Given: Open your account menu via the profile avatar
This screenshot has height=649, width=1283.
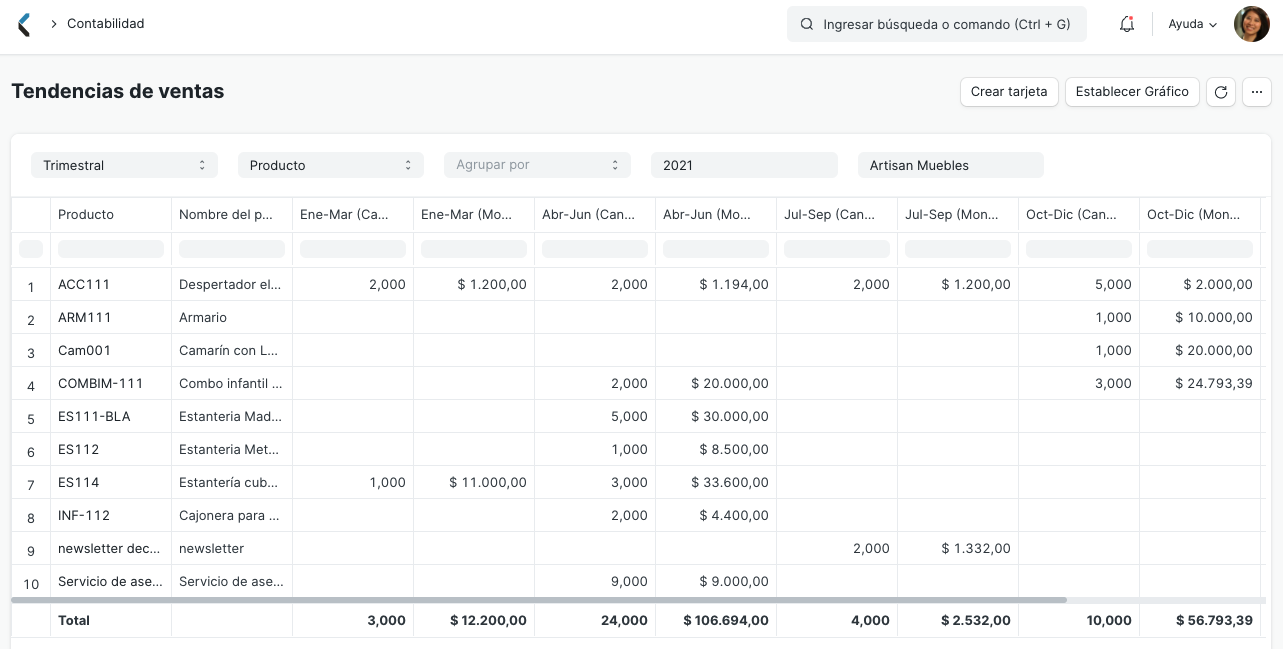Looking at the screenshot, I should tap(1251, 24).
